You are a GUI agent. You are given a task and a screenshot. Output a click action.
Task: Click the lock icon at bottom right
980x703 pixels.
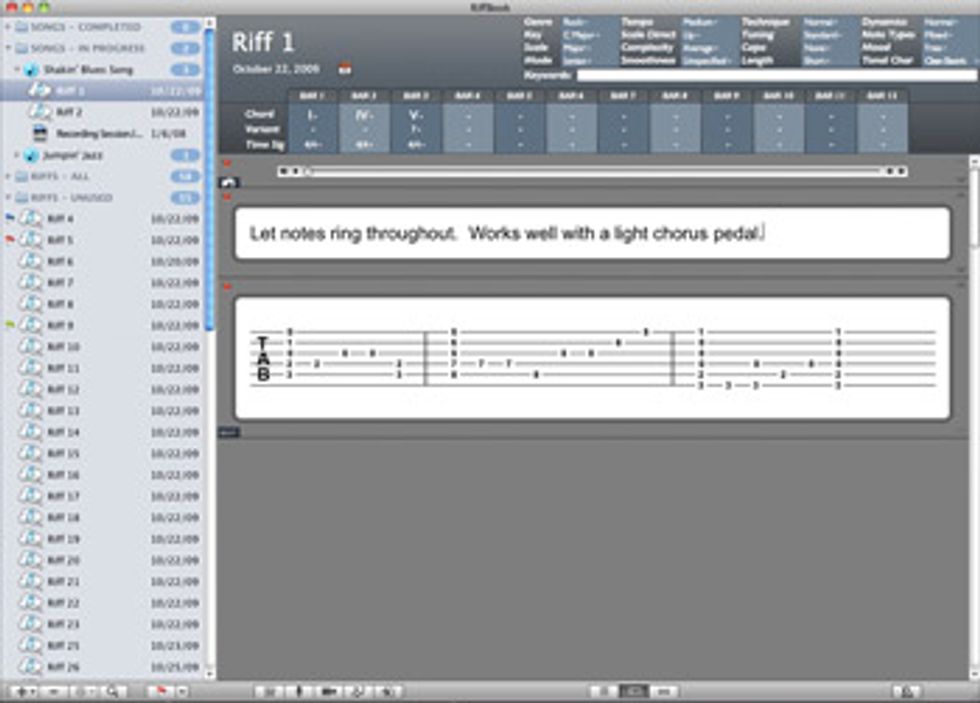coord(906,691)
